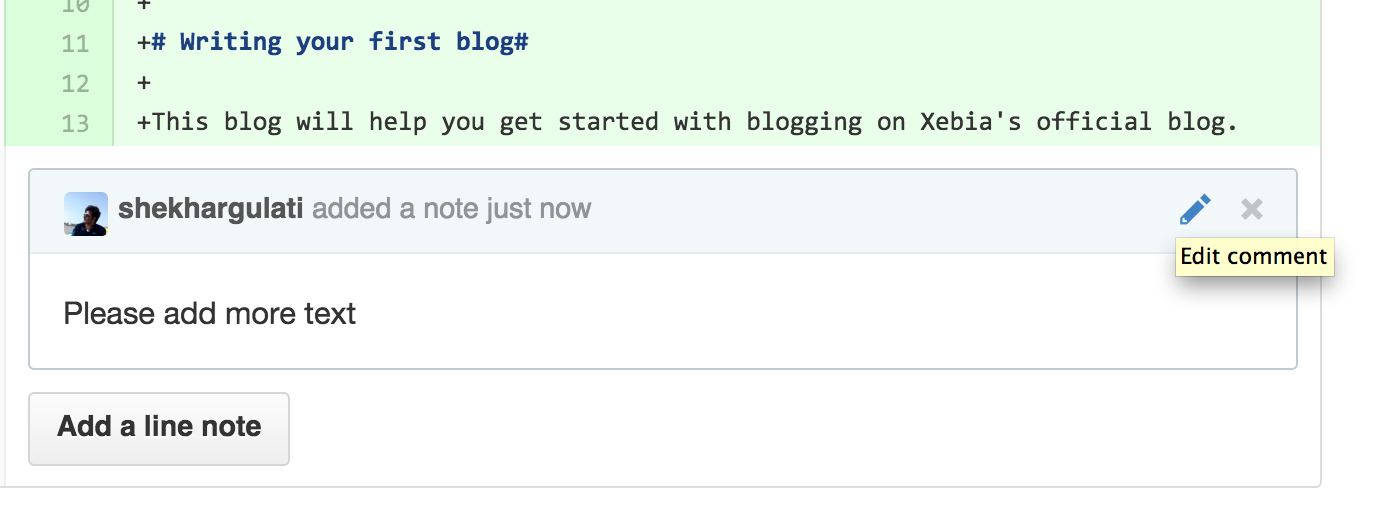Select line number 12 in the gutter
This screenshot has height=506, width=1382.
click(x=75, y=84)
